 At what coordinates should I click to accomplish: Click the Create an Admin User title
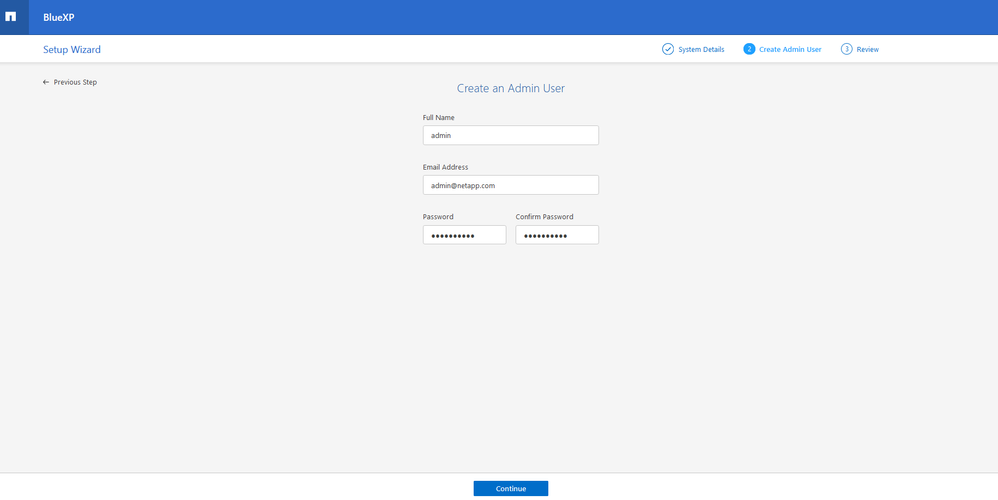510,88
